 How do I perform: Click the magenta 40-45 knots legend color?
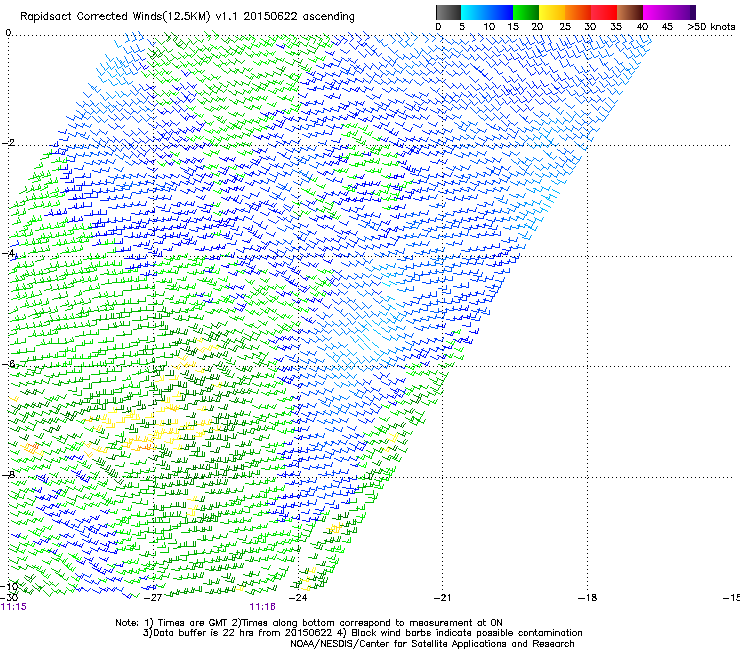click(x=656, y=12)
